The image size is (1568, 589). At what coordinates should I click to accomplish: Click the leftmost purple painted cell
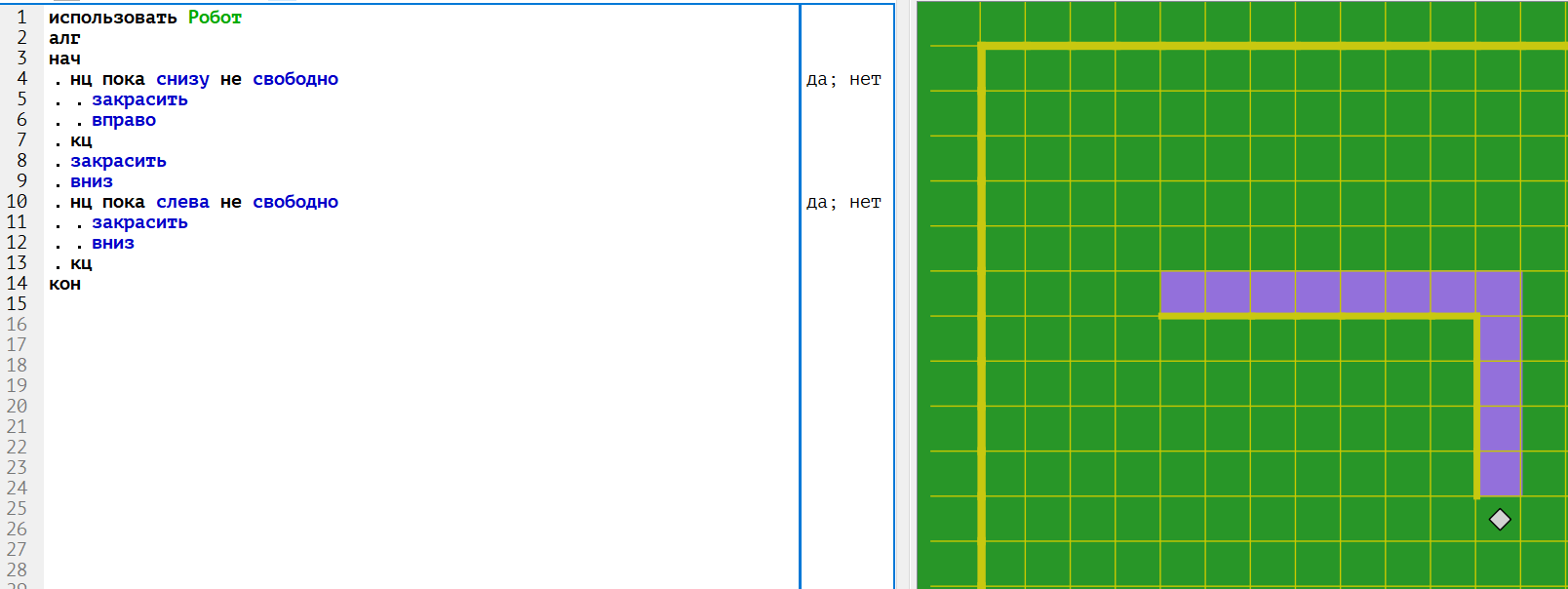tap(1183, 293)
